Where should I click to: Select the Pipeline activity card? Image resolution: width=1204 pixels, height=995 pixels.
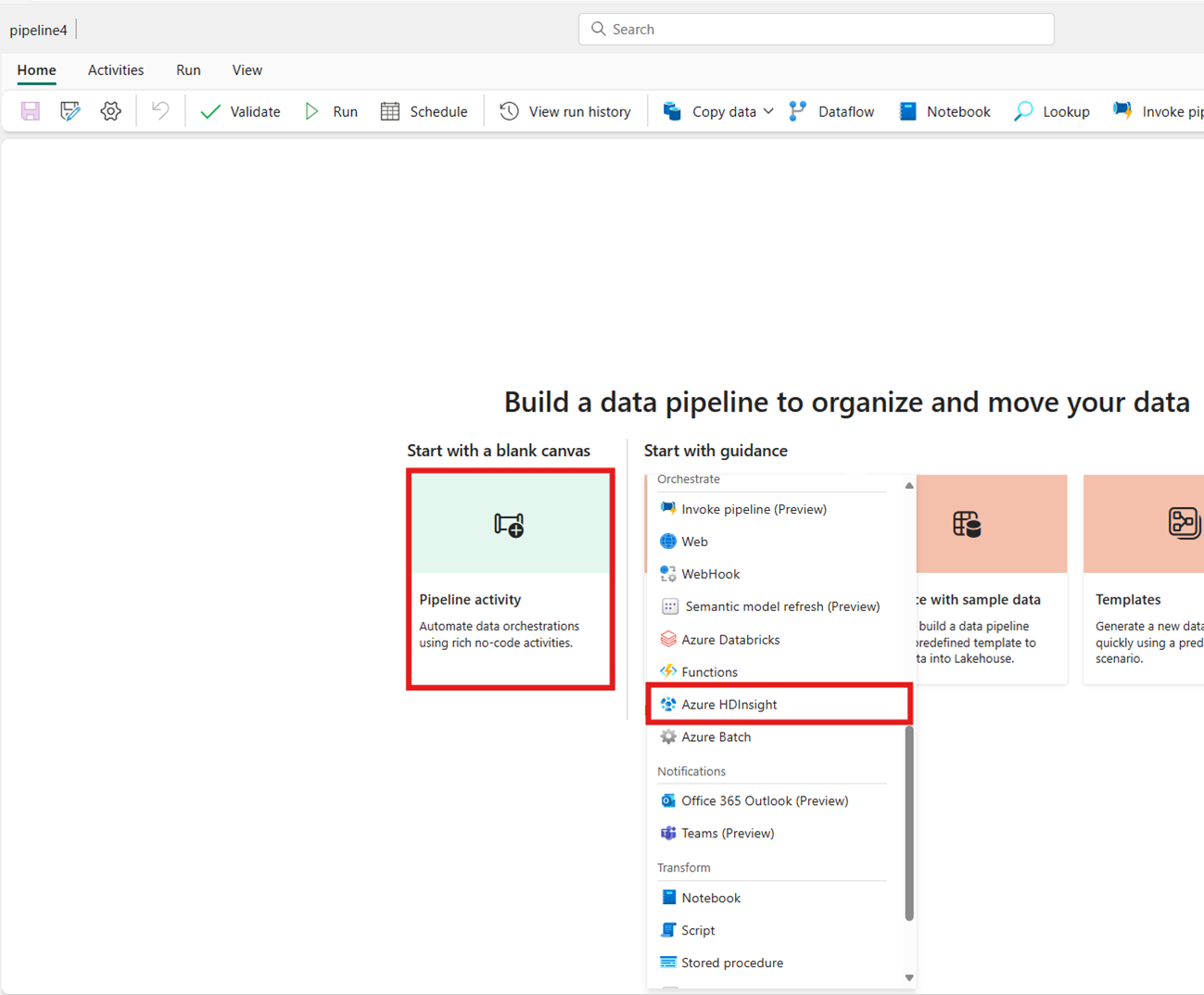511,580
